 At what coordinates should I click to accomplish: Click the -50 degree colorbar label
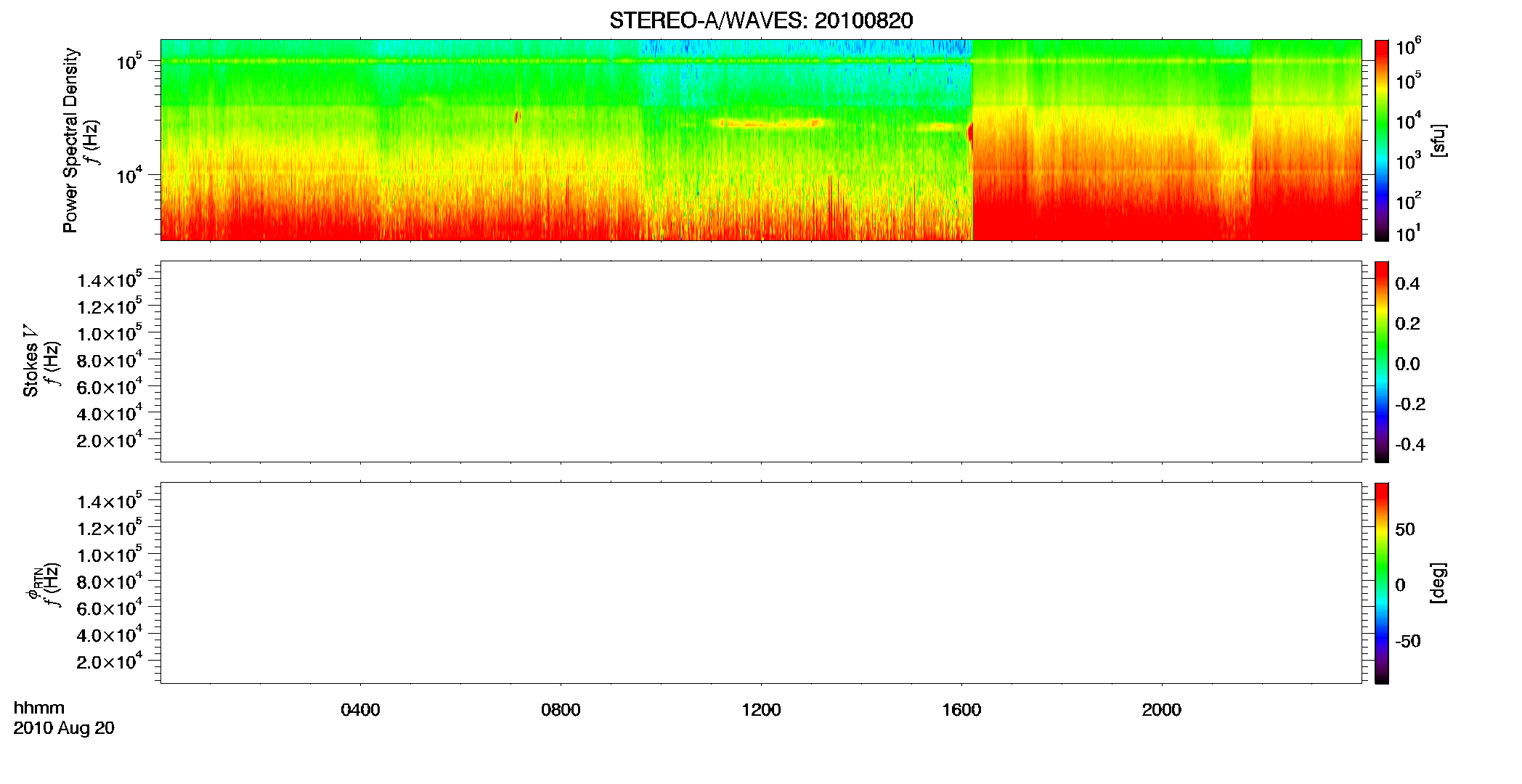1408,642
